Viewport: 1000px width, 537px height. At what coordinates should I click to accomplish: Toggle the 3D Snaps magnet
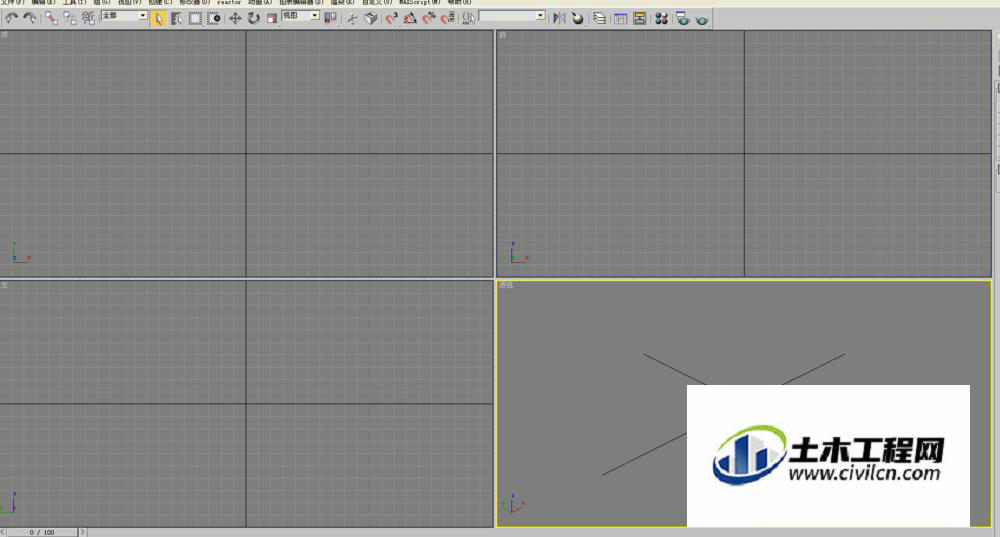[x=392, y=18]
